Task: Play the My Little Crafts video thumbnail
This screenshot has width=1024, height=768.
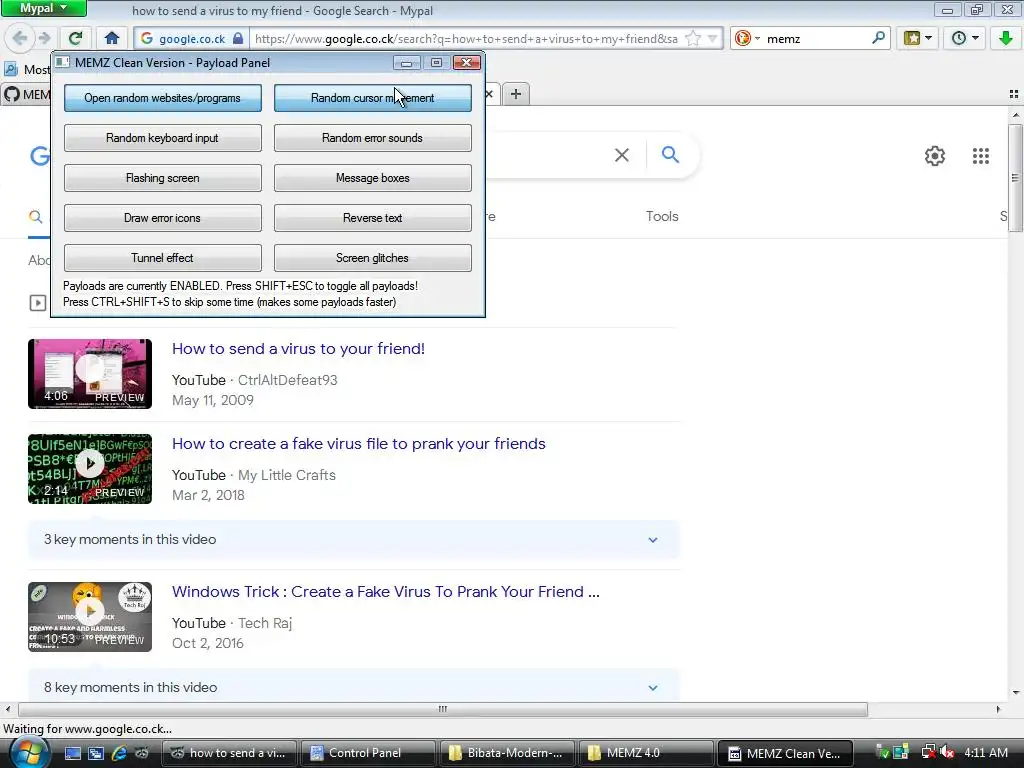Action: pos(90,469)
